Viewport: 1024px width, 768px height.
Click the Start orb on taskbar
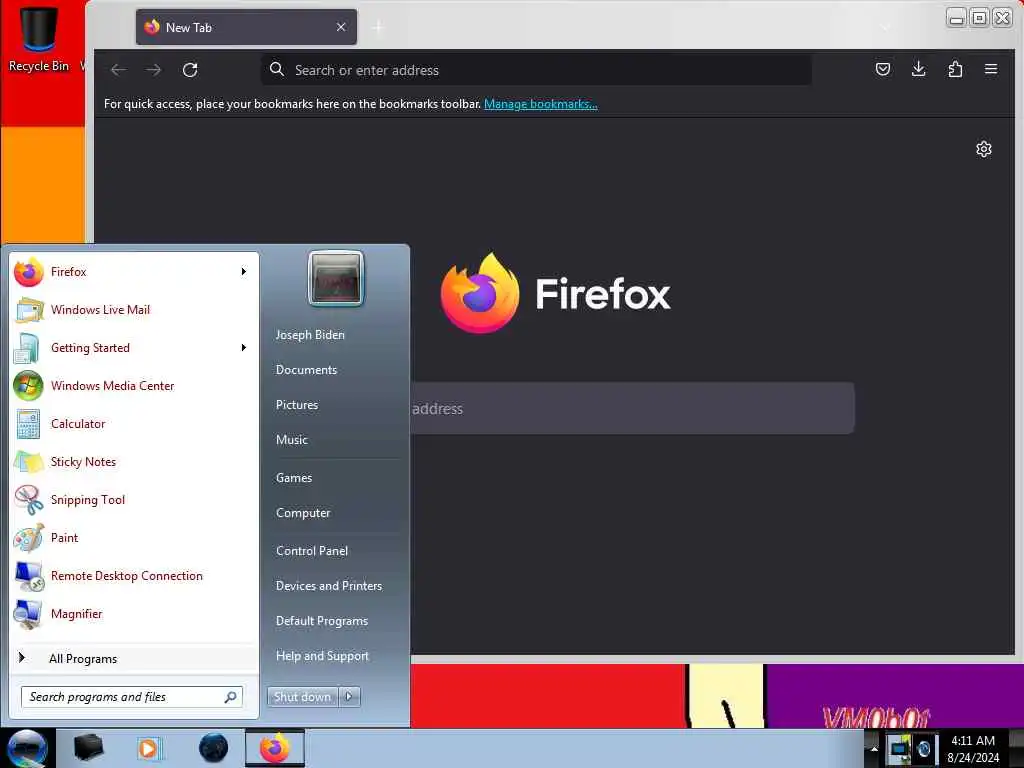pyautogui.click(x=27, y=748)
